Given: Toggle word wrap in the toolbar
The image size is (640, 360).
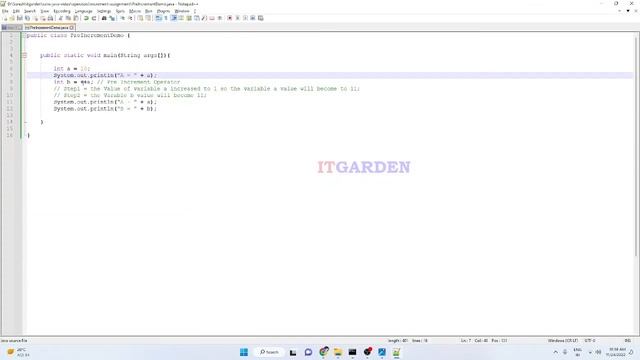Looking at the screenshot, I should (158, 18).
